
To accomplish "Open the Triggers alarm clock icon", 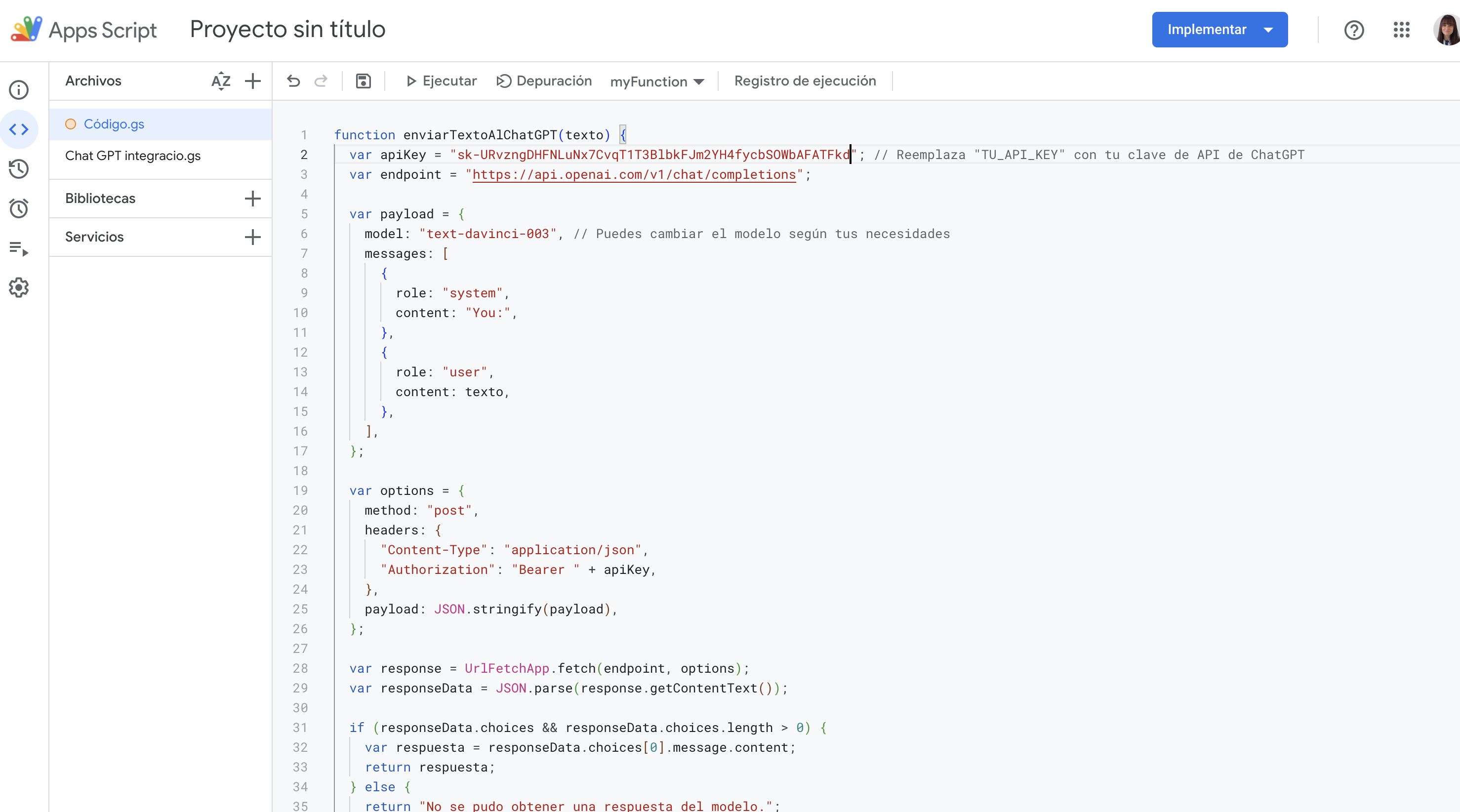I will coord(19,208).
